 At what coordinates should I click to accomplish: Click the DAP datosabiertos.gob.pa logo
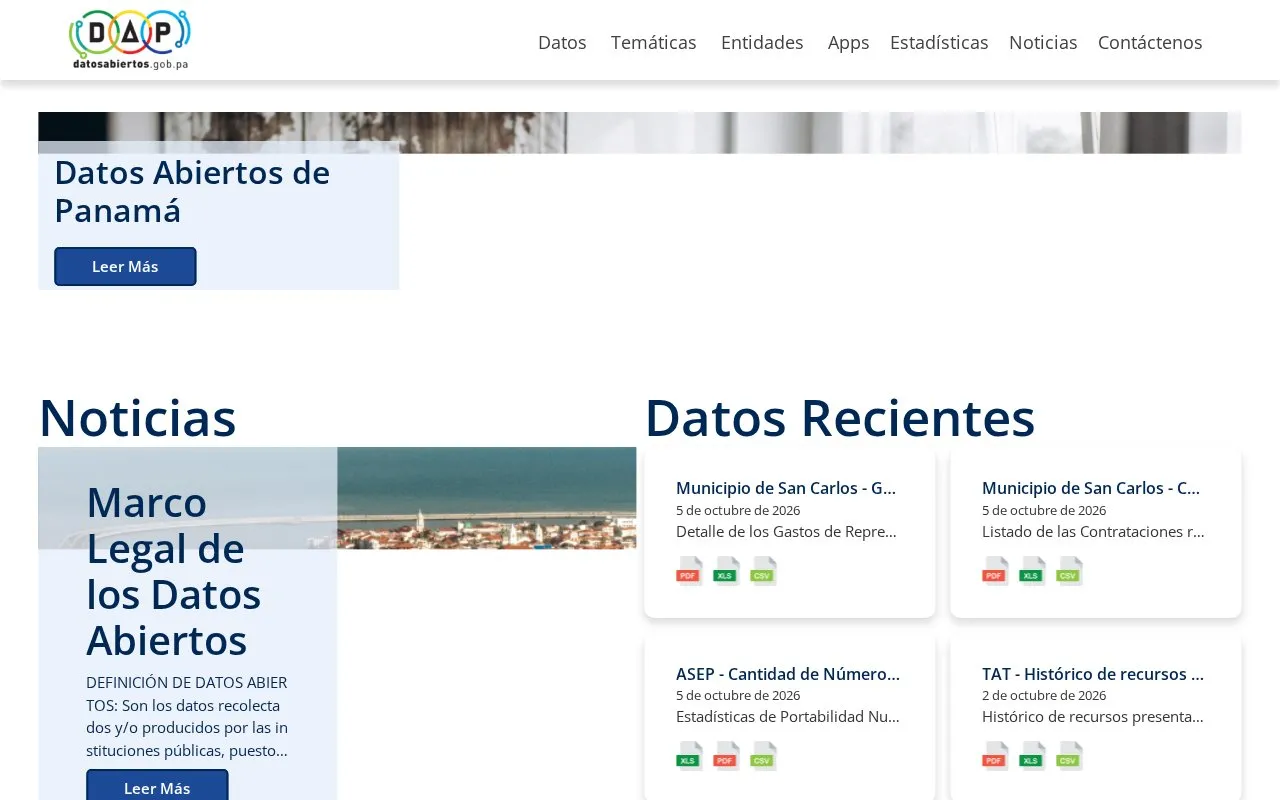point(130,40)
